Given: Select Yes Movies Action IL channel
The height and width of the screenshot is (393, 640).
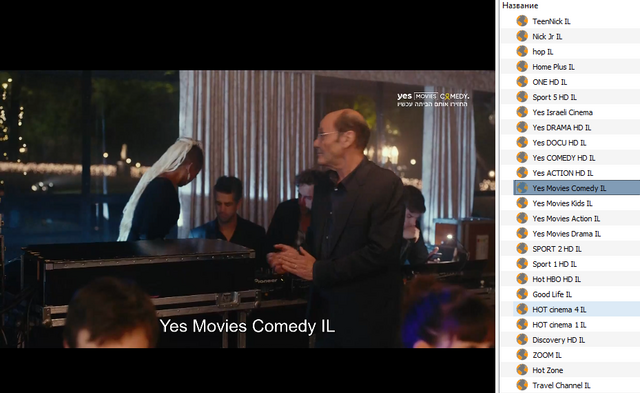Looking at the screenshot, I should pos(566,218).
